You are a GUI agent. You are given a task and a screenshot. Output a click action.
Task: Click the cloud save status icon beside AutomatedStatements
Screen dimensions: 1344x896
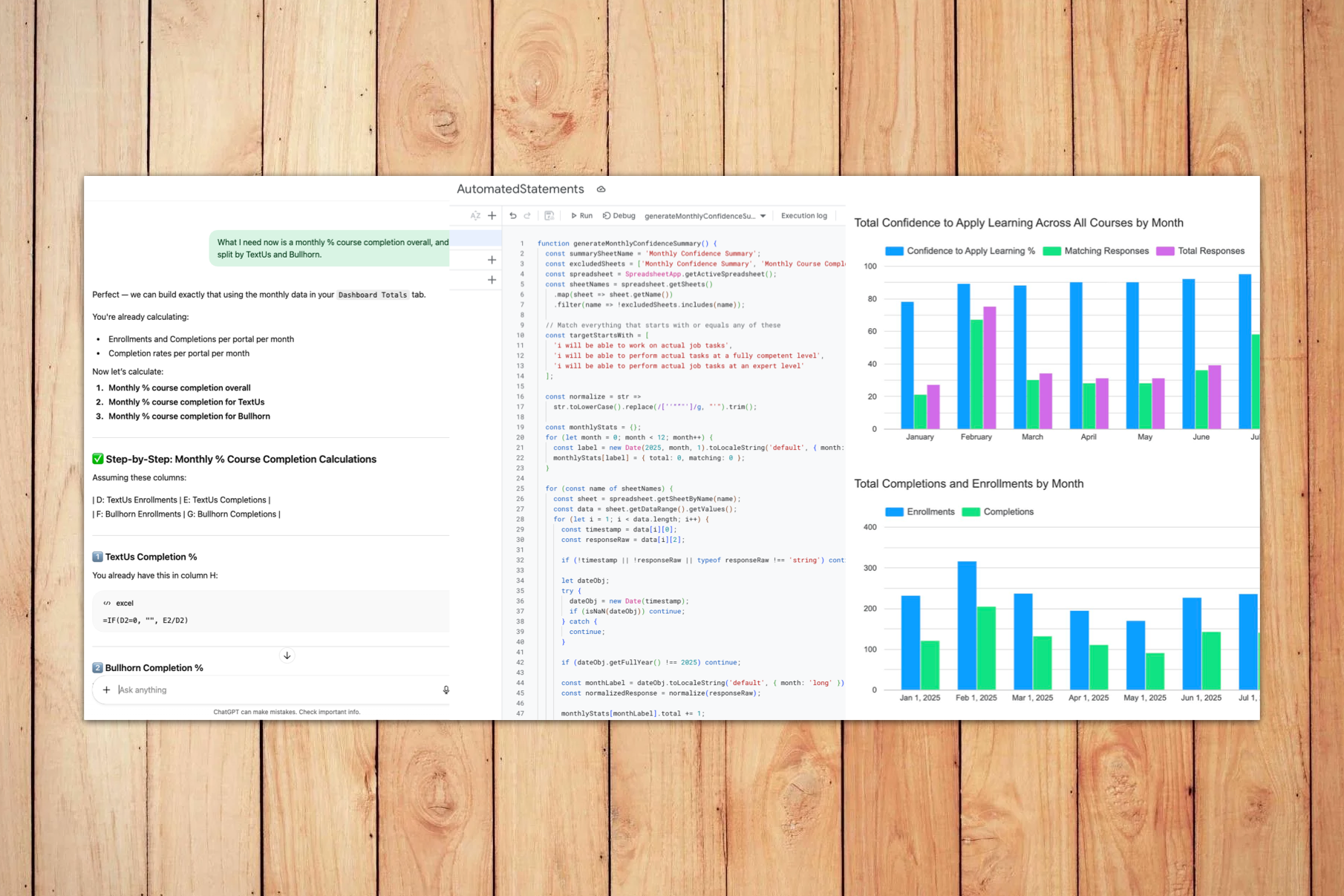[x=601, y=189]
